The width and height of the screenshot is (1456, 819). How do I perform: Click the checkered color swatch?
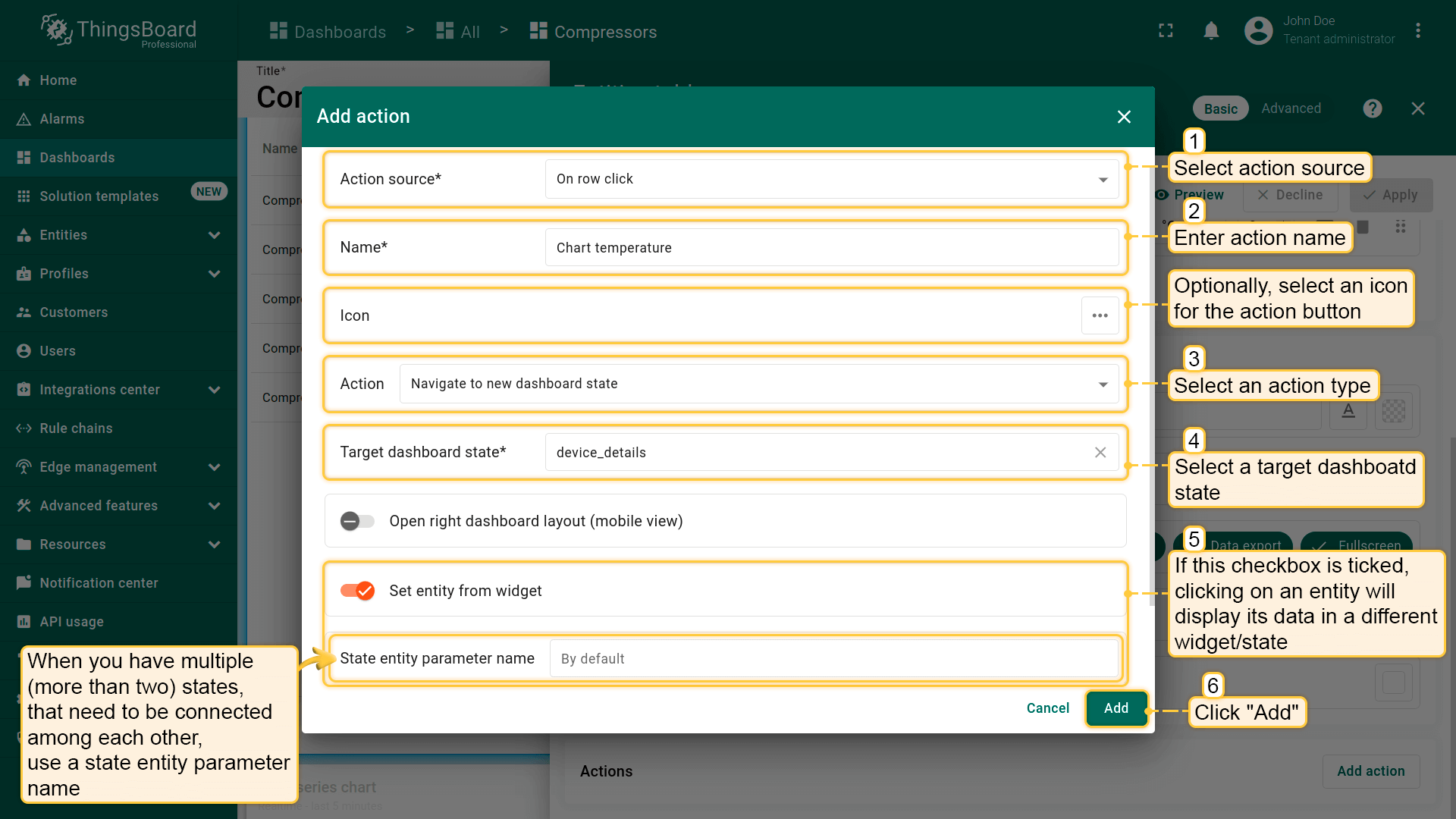pyautogui.click(x=1393, y=411)
